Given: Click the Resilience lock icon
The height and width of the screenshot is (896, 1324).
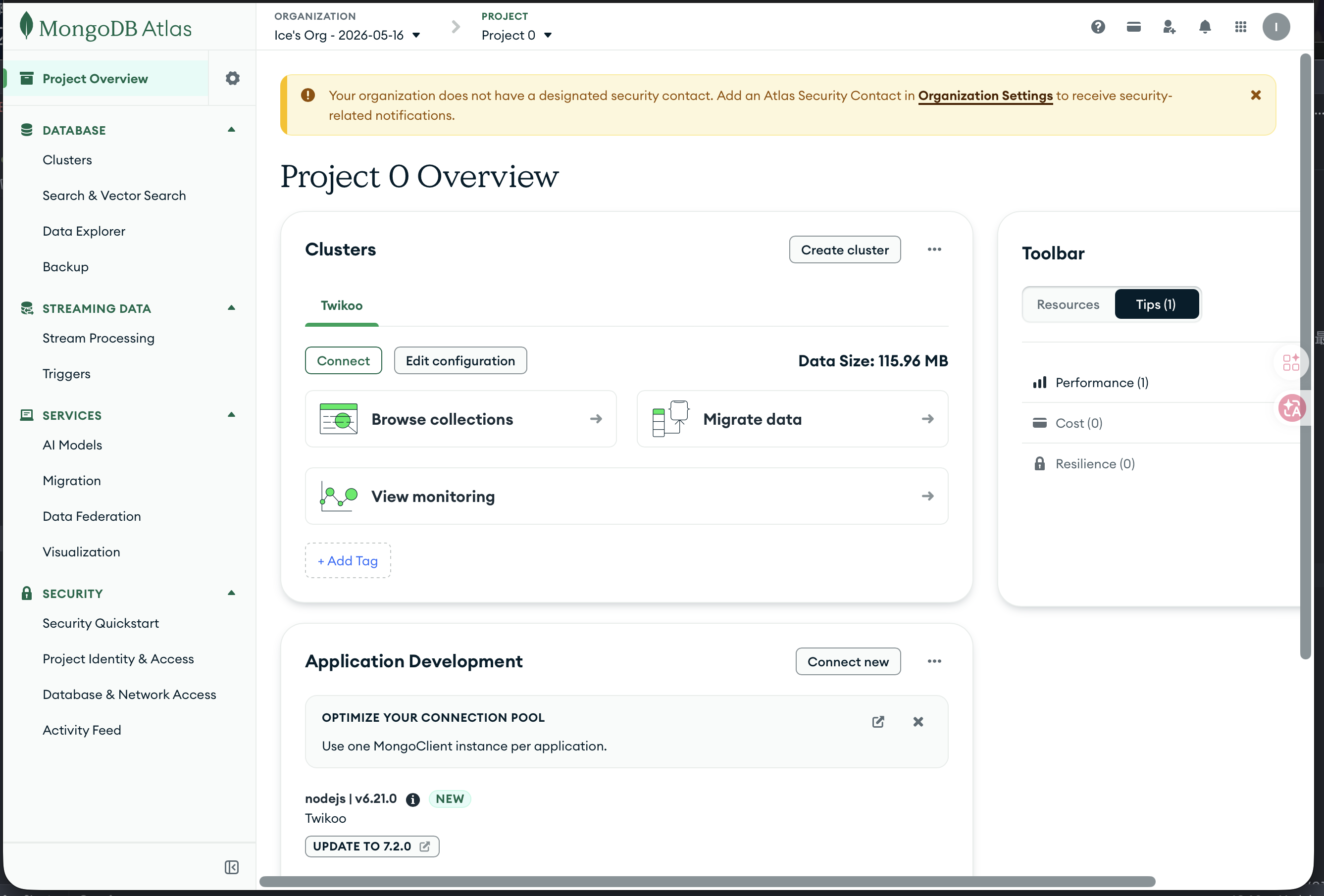Looking at the screenshot, I should (x=1040, y=464).
